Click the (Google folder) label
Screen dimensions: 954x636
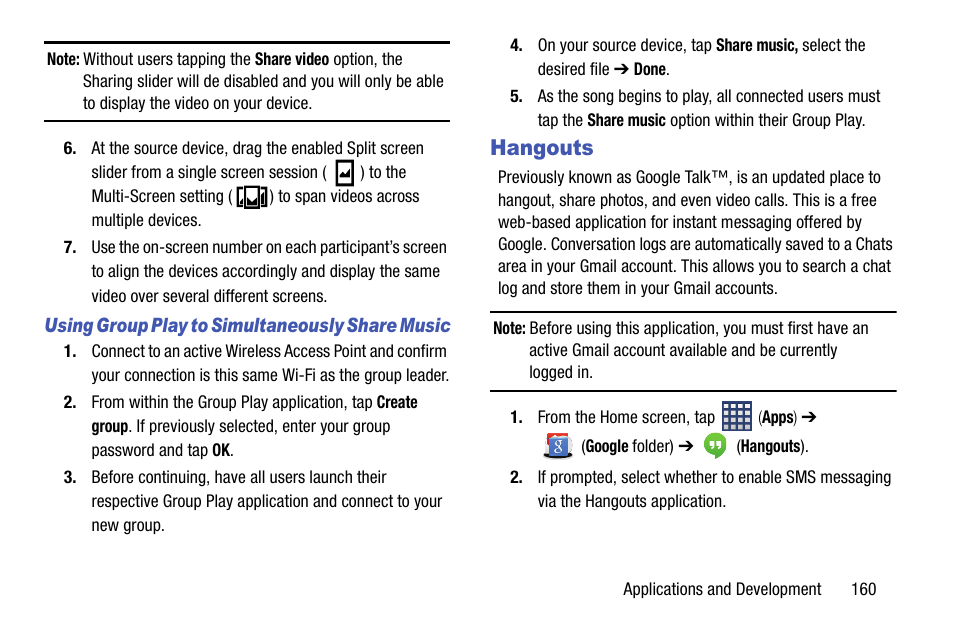(627, 447)
